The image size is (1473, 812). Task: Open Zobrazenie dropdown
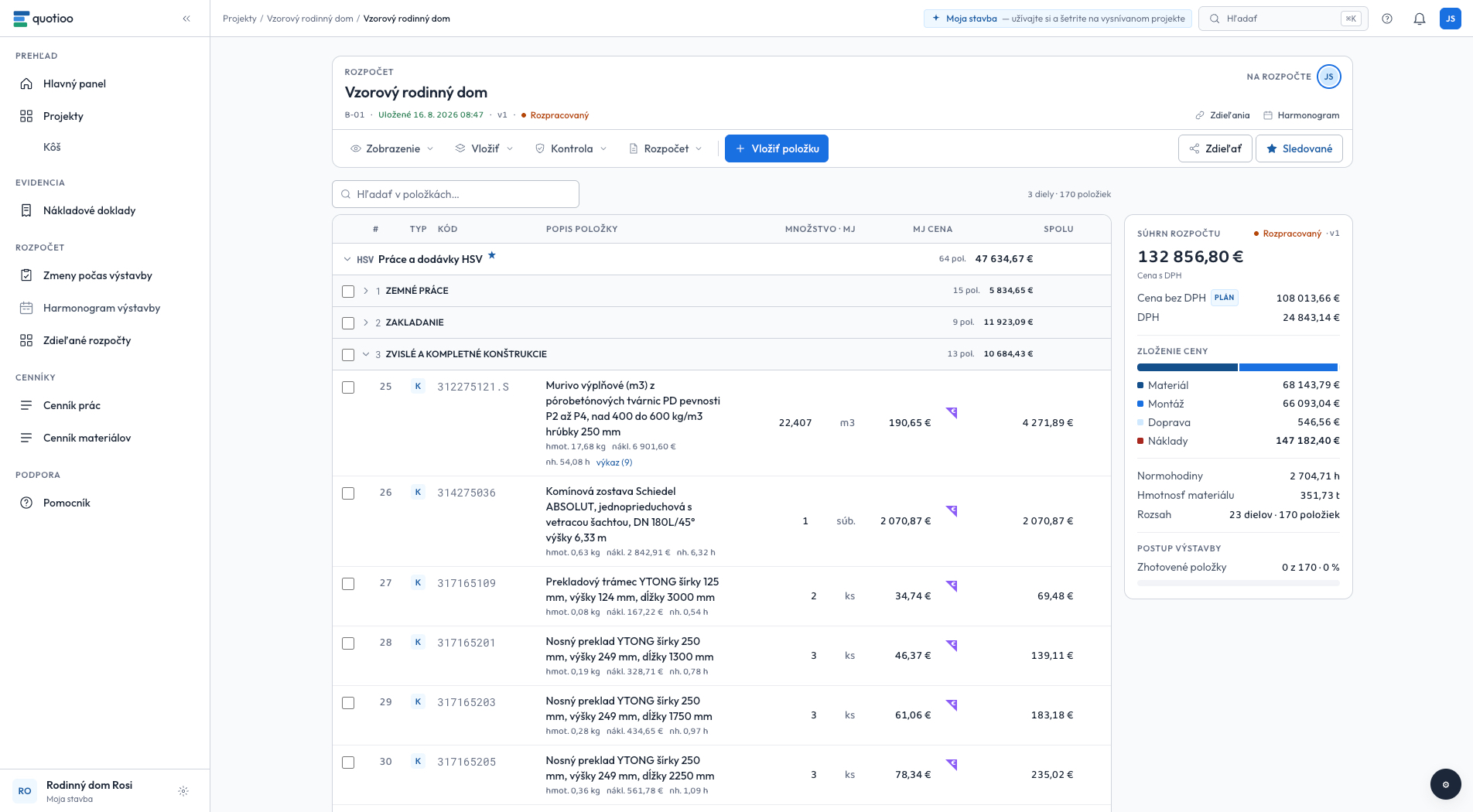(392, 148)
